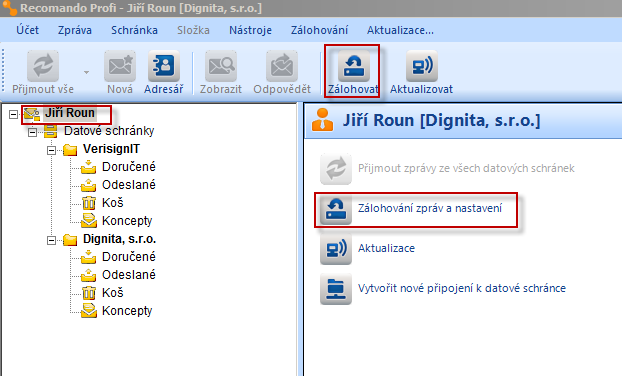Click the orange user icon in panel header
Viewport: 622px width, 376px height.
(x=323, y=120)
